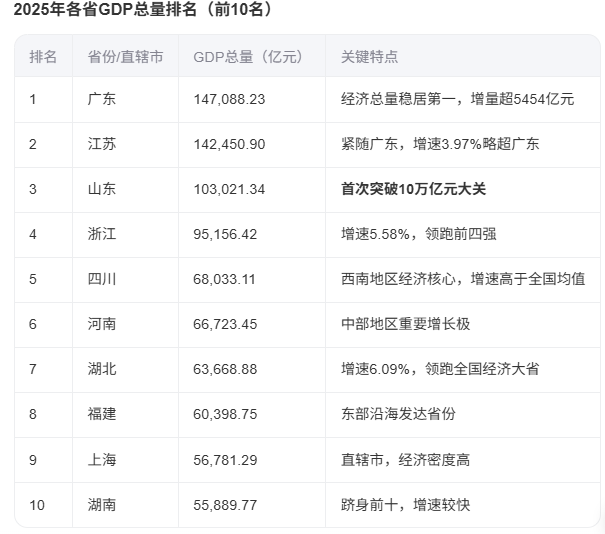Screen dimensions: 605x534
Task: Select the GDP value 55,889.77
Action: [x=225, y=504]
